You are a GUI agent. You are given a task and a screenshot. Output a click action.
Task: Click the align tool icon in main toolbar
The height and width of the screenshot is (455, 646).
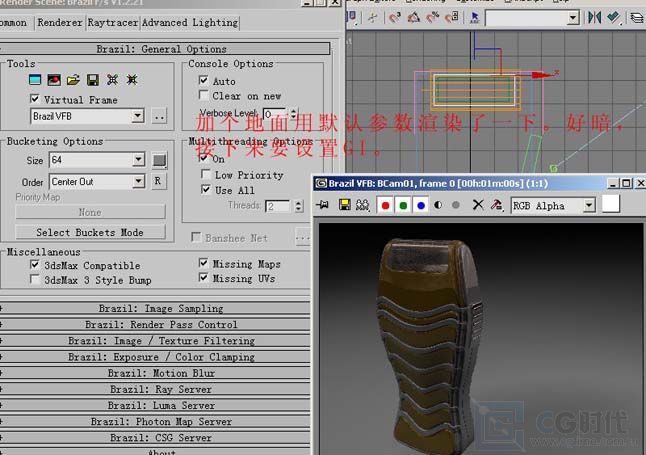614,17
